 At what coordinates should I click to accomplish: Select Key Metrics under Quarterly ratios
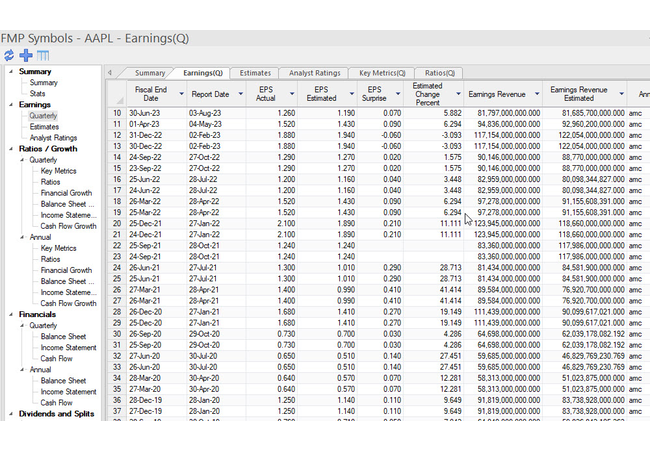[x=58, y=171]
